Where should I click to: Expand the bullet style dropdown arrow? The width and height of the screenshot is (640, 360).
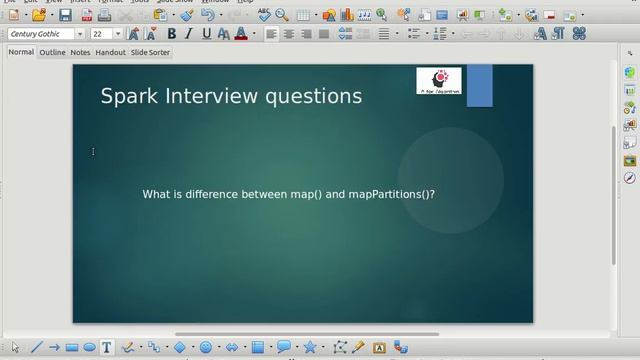point(427,34)
